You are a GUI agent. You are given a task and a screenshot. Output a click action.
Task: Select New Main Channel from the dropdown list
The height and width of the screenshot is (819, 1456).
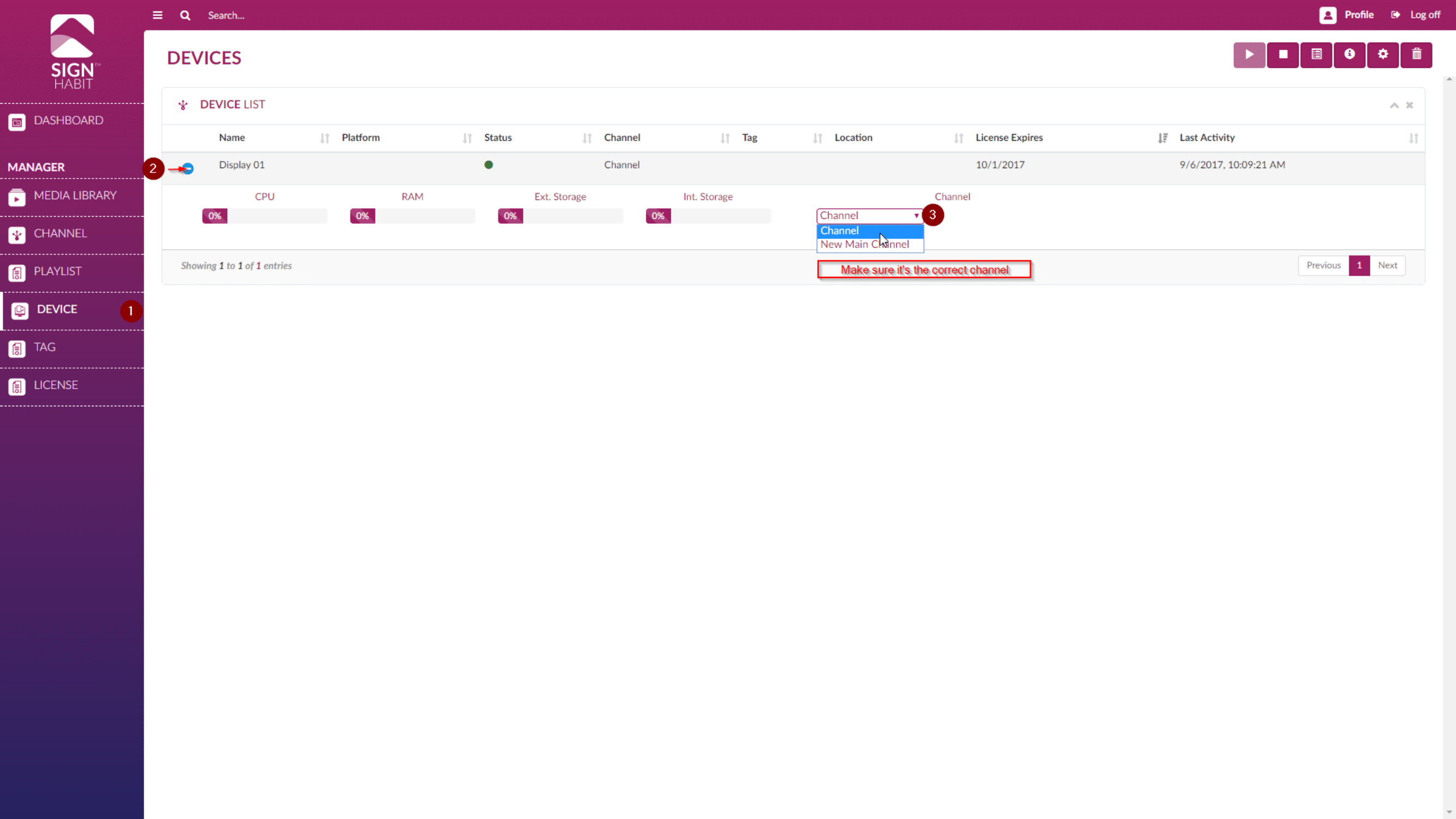[x=865, y=245]
